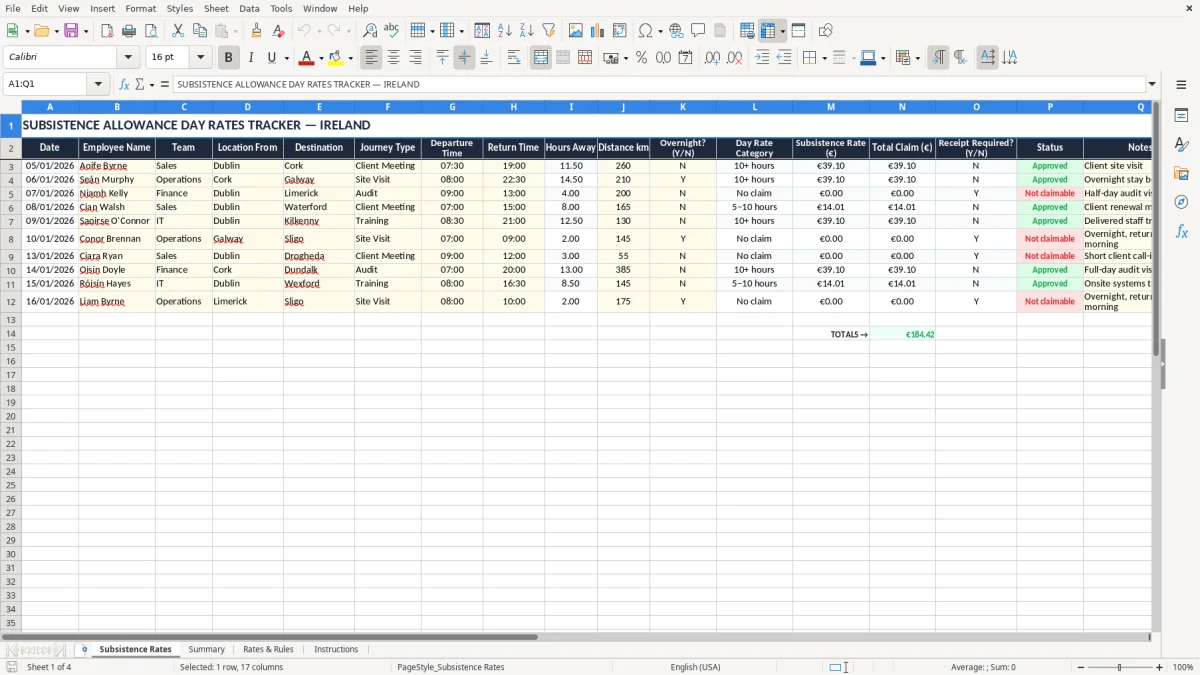The image size is (1200, 675).
Task: Switch to the Instructions sheet tab
Action: (x=336, y=649)
